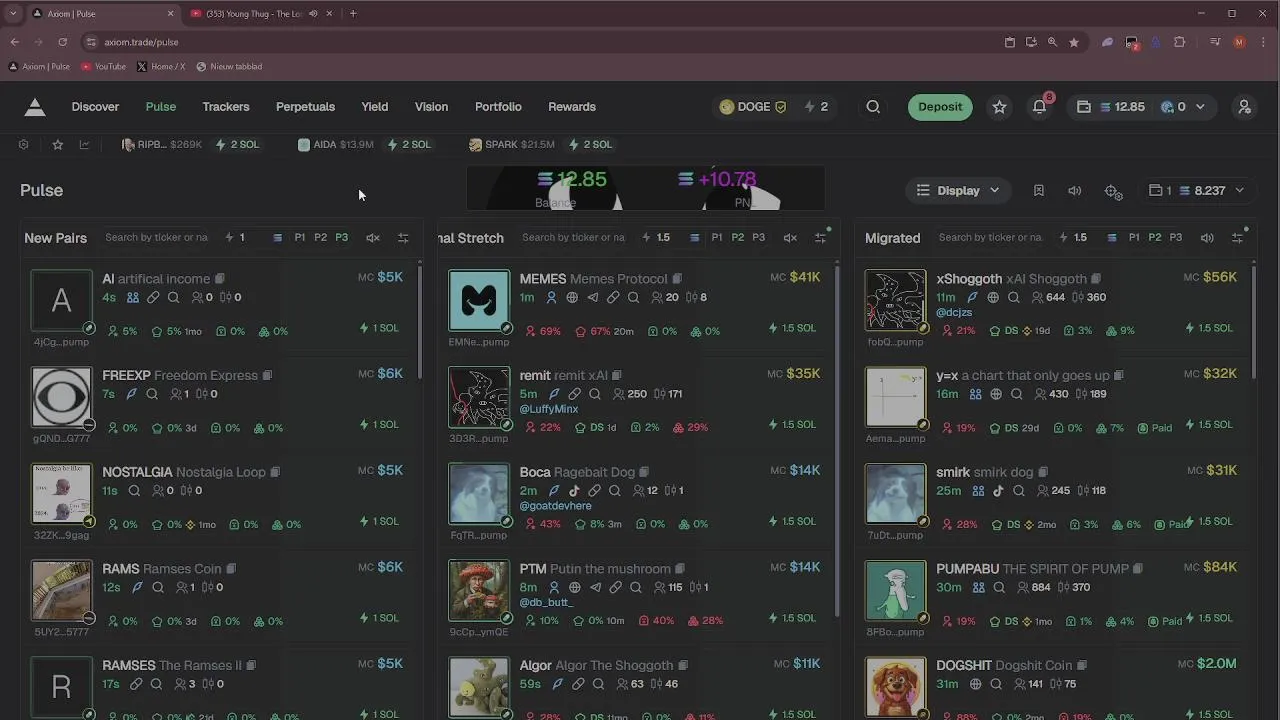Viewport: 1280px width, 720px height.
Task: Select preset P2 in Migrated
Action: tap(1155, 238)
